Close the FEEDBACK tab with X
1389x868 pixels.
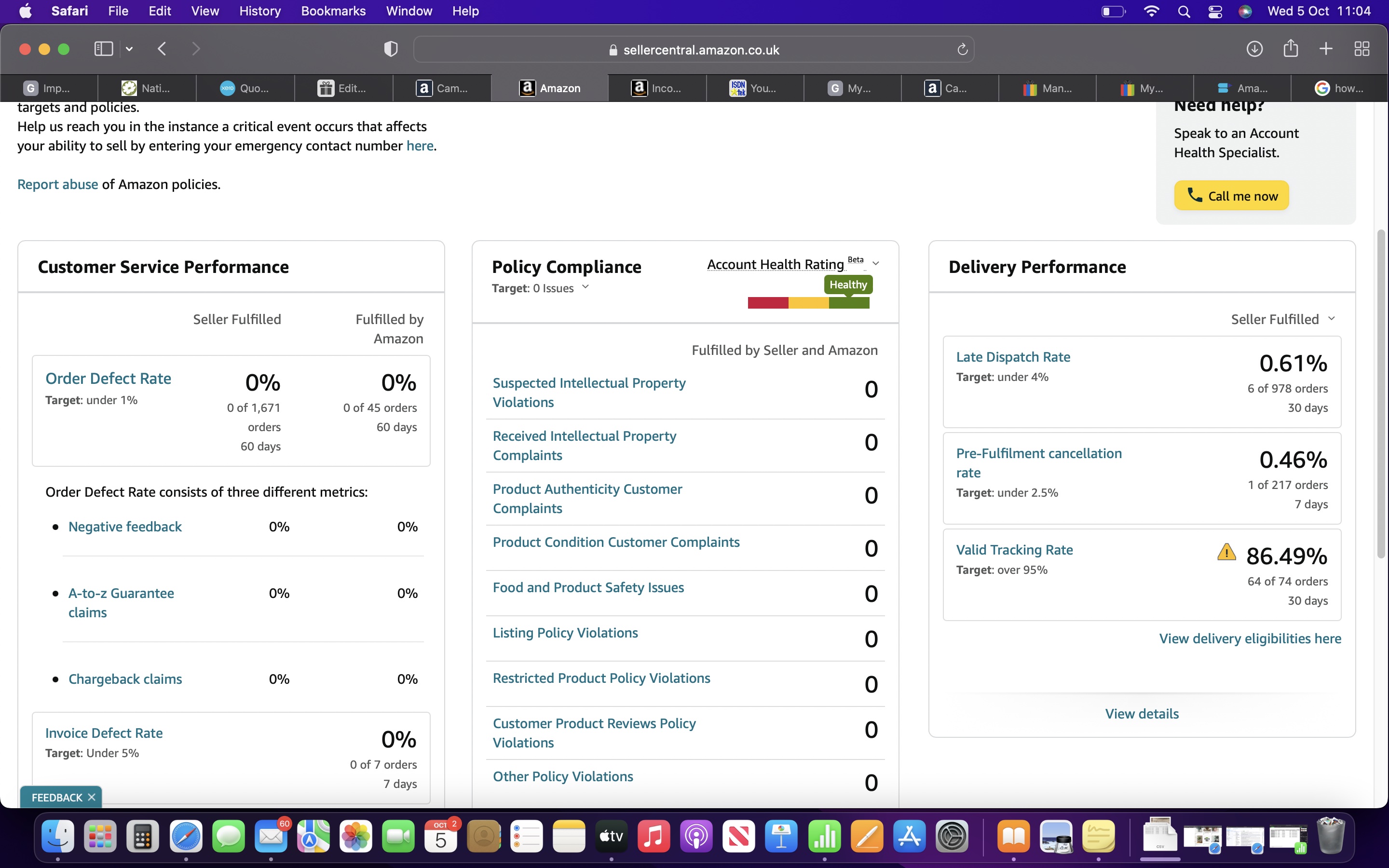coord(92,798)
